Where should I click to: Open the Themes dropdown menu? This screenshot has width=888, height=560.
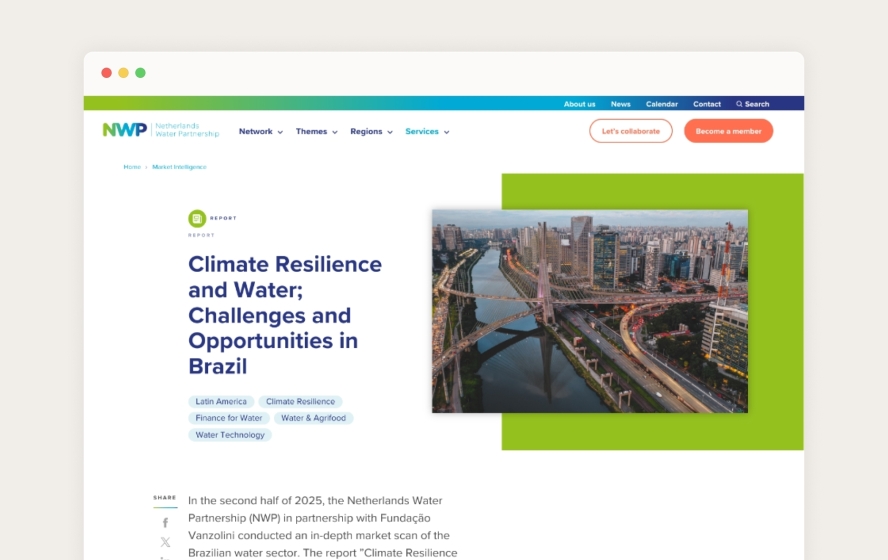[x=316, y=132]
